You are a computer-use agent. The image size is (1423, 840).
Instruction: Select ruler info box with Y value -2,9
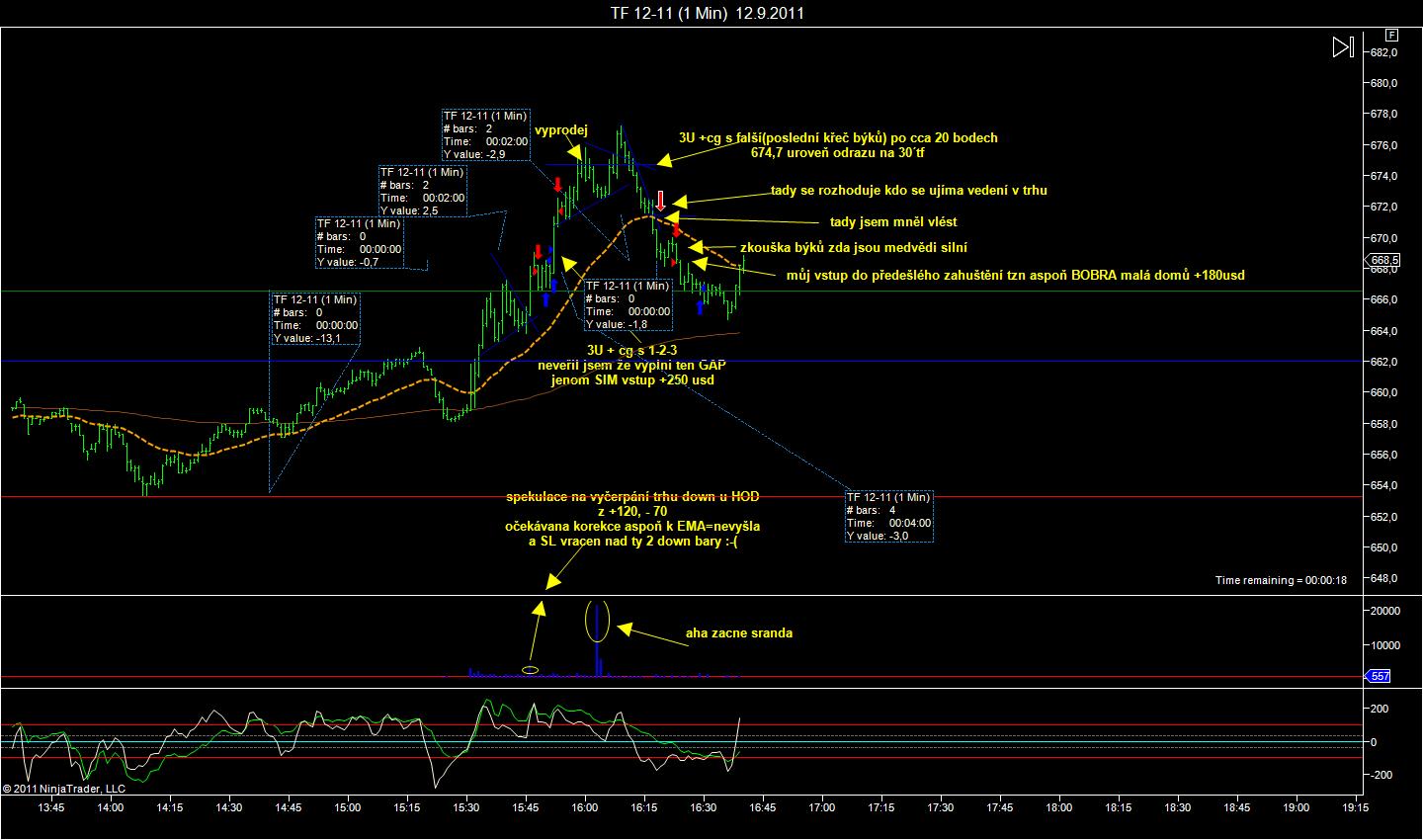click(x=485, y=134)
